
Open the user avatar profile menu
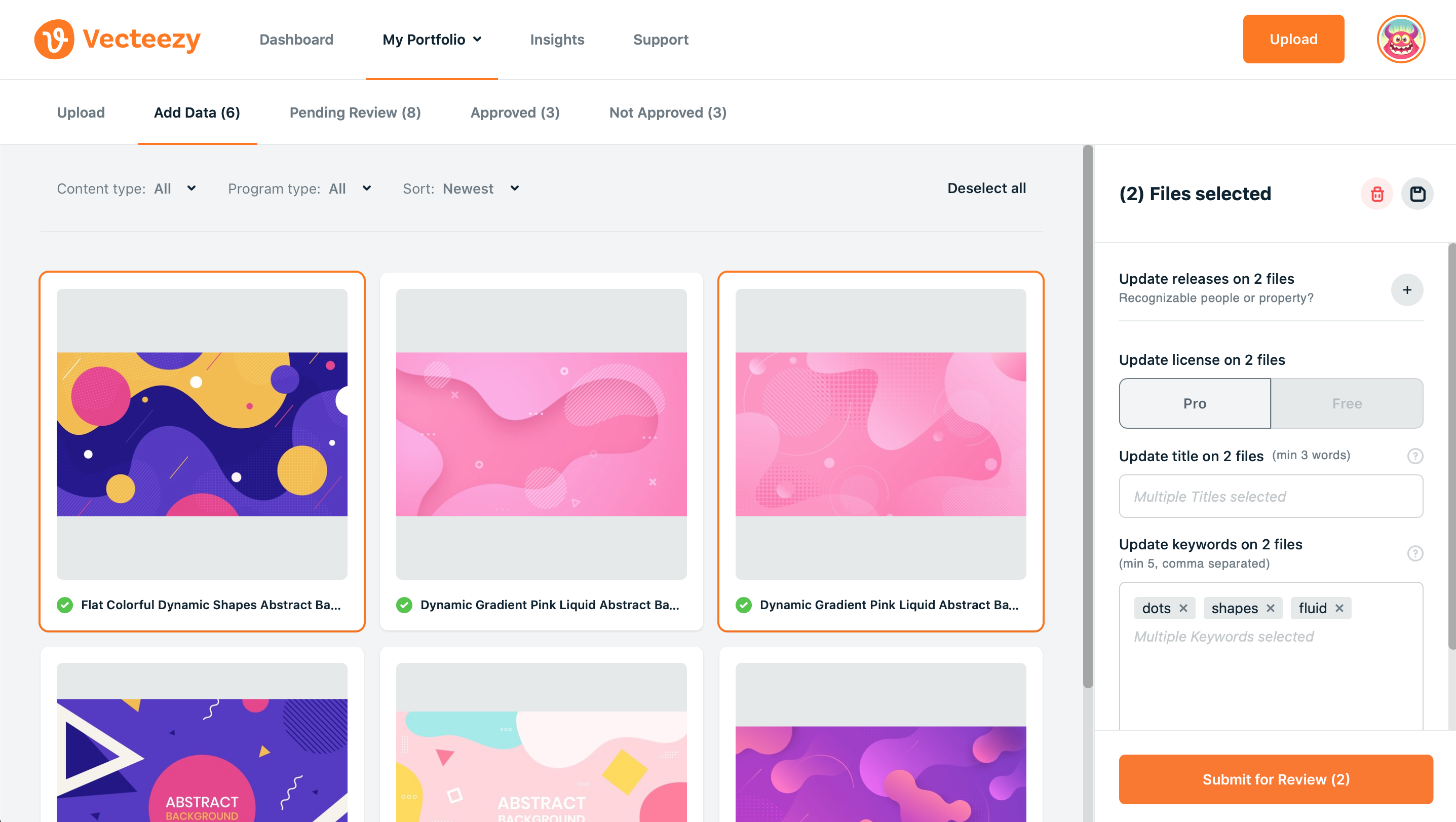(x=1400, y=39)
